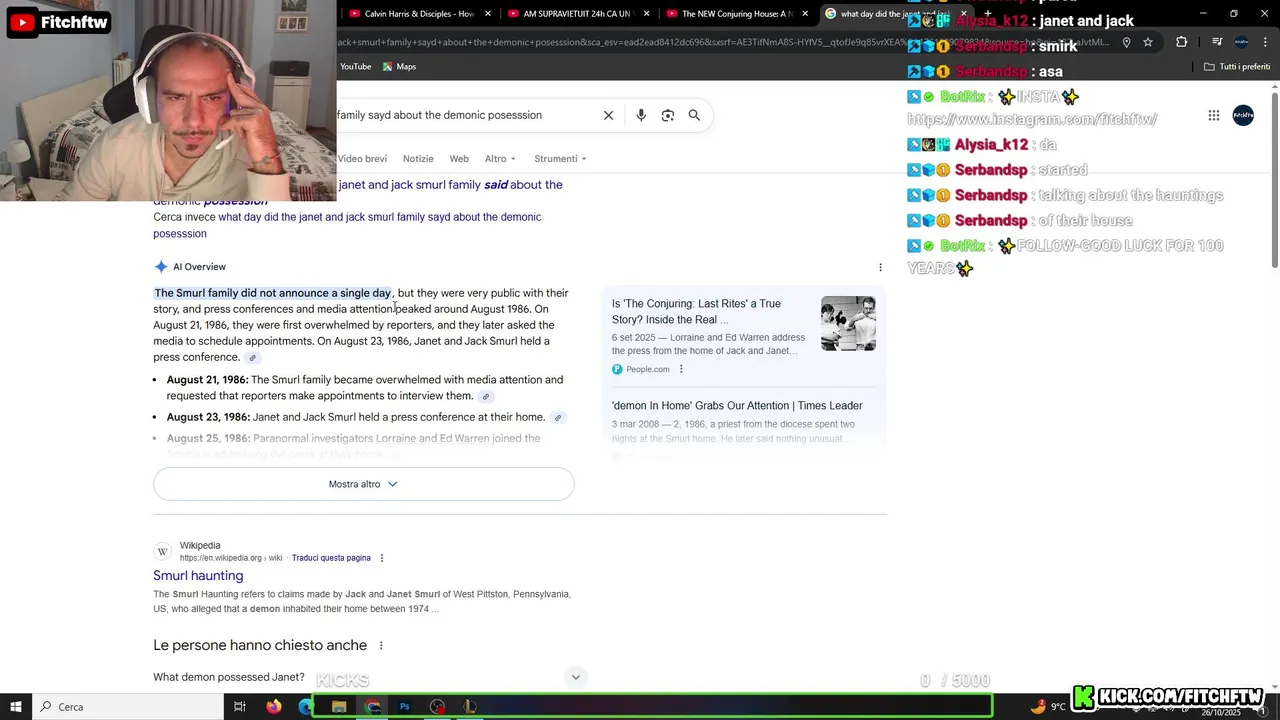Open the People.com article thumbnail image
Viewport: 1280px width, 720px height.
click(x=848, y=323)
